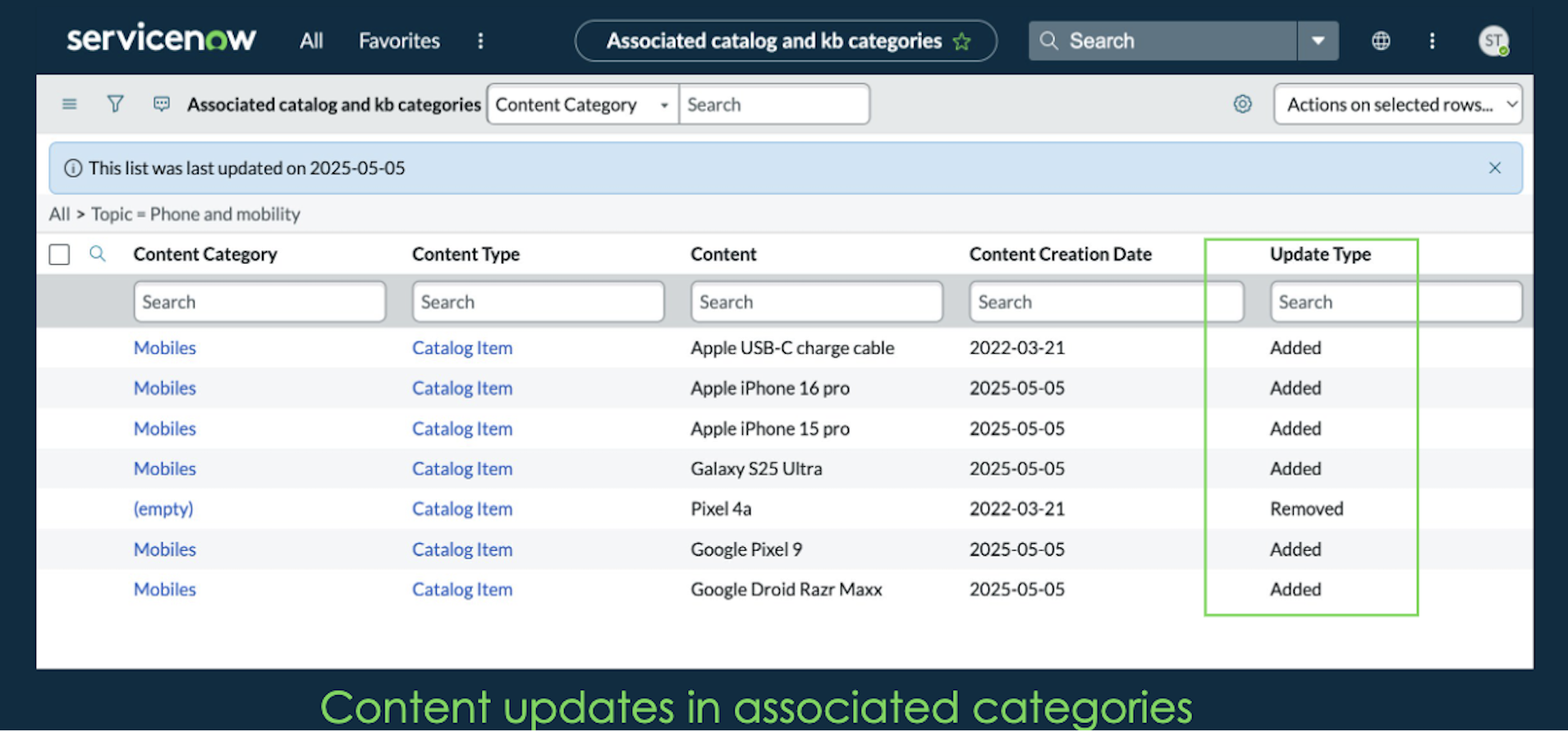Screen dimensions: 1568x732
Task: Open Catalog Item link in Apple iPhone 15 pro row
Action: (462, 428)
